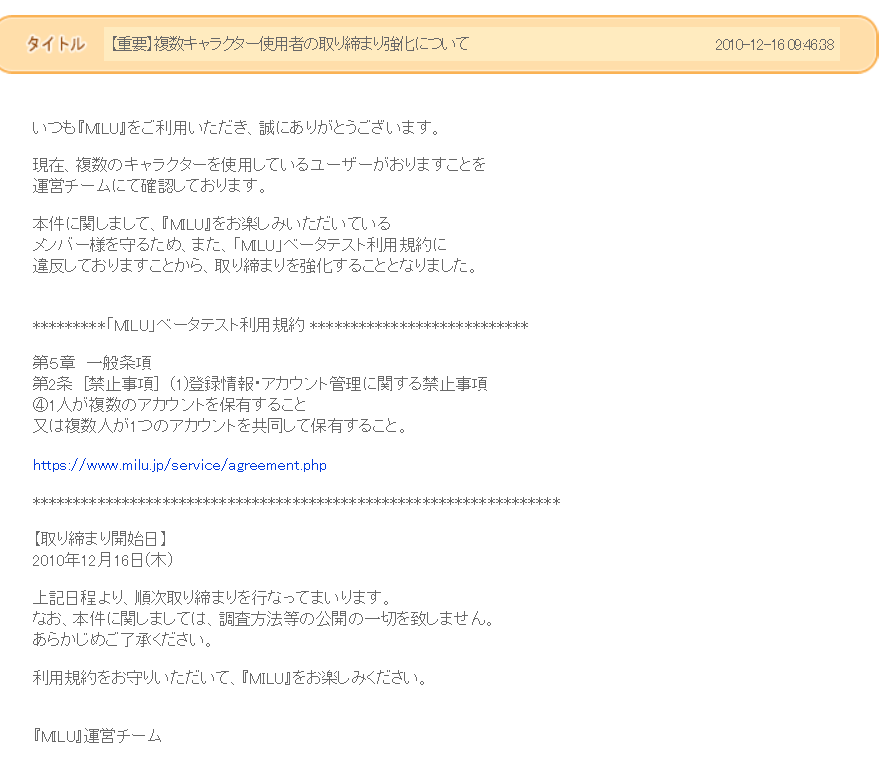Click the line starting with 違反しておりますことから

click(255, 265)
